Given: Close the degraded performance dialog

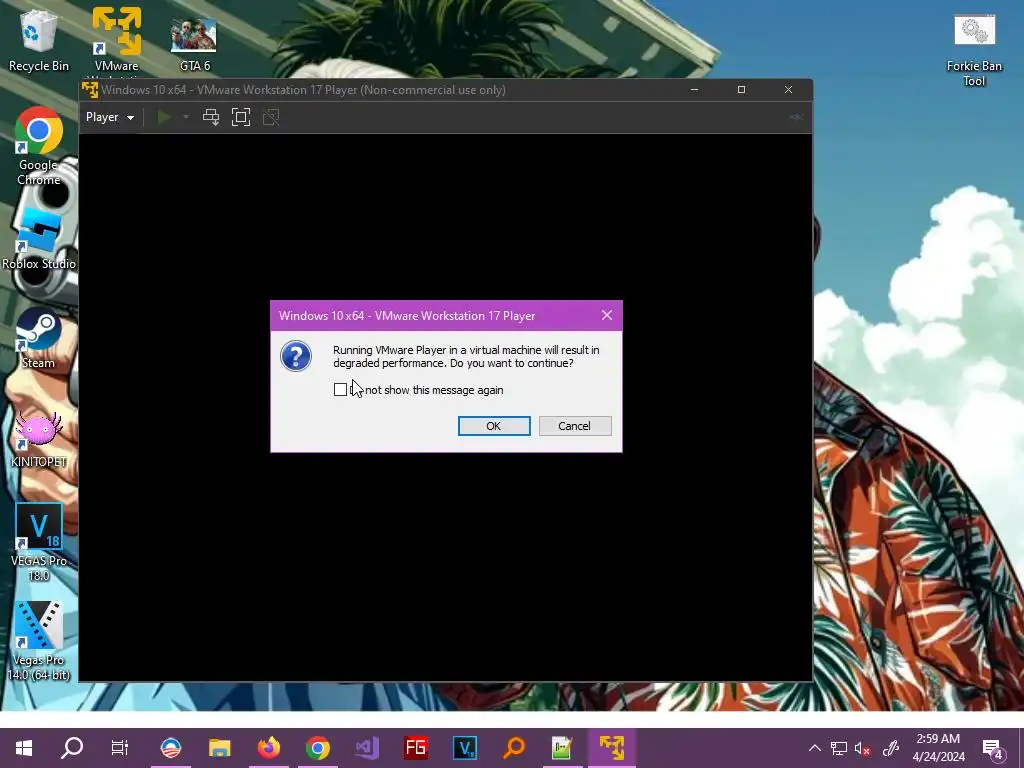Looking at the screenshot, I should coord(607,315).
